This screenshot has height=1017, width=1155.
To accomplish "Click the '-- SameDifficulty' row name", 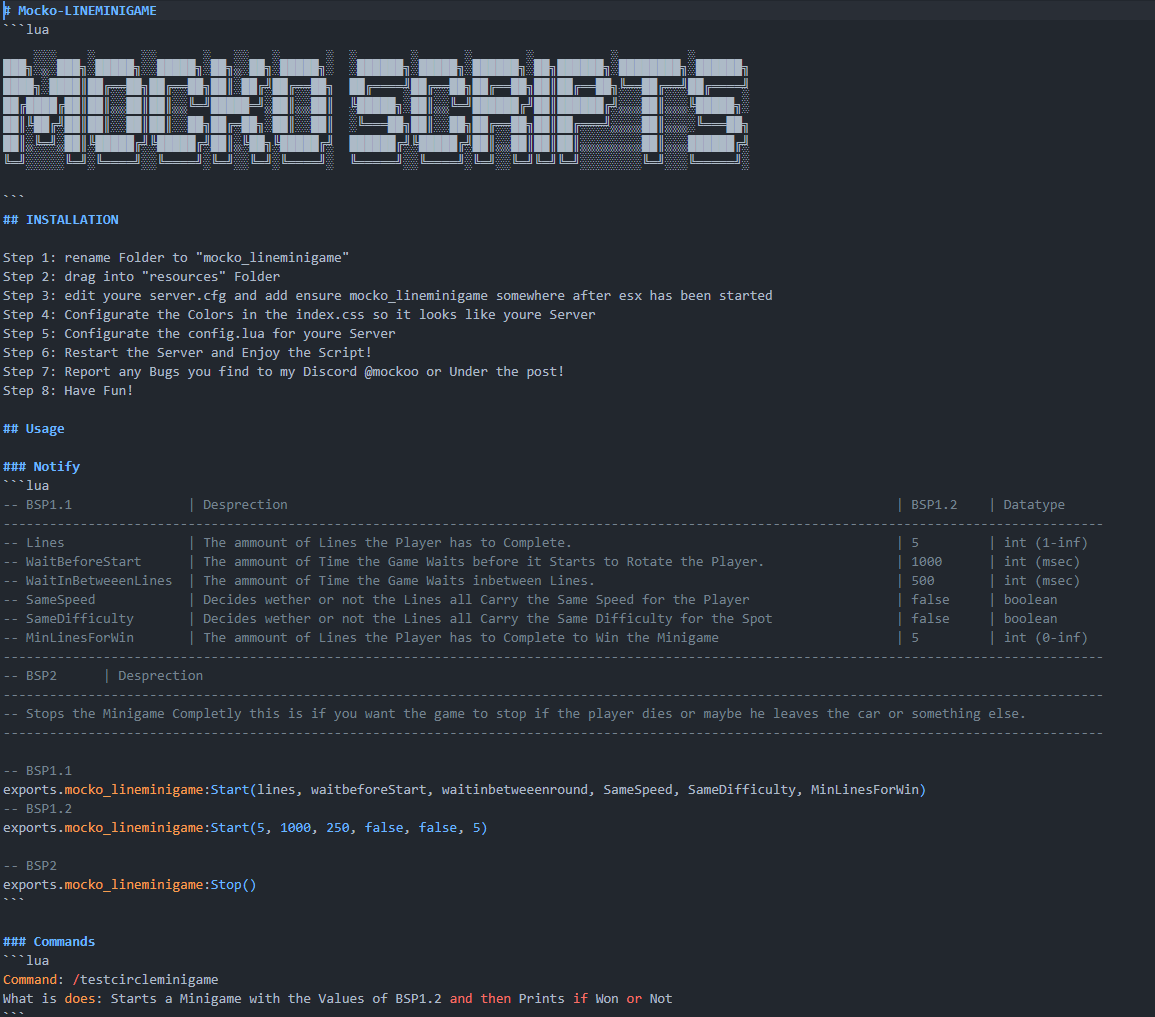I will click(69, 619).
